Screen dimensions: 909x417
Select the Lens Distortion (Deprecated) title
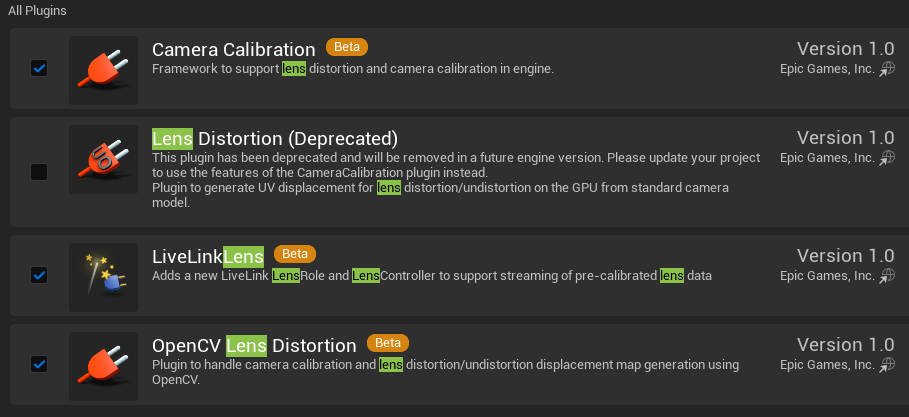click(275, 138)
